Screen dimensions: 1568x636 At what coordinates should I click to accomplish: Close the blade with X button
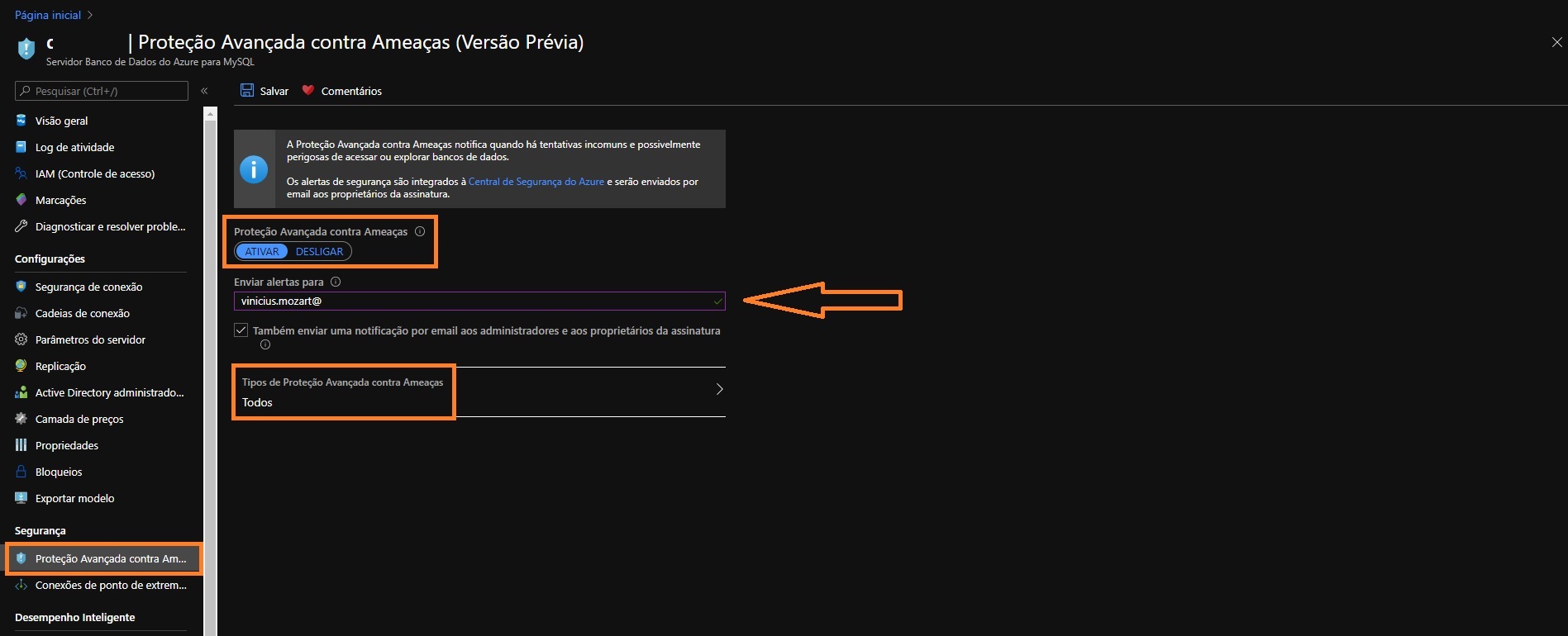click(x=1556, y=42)
